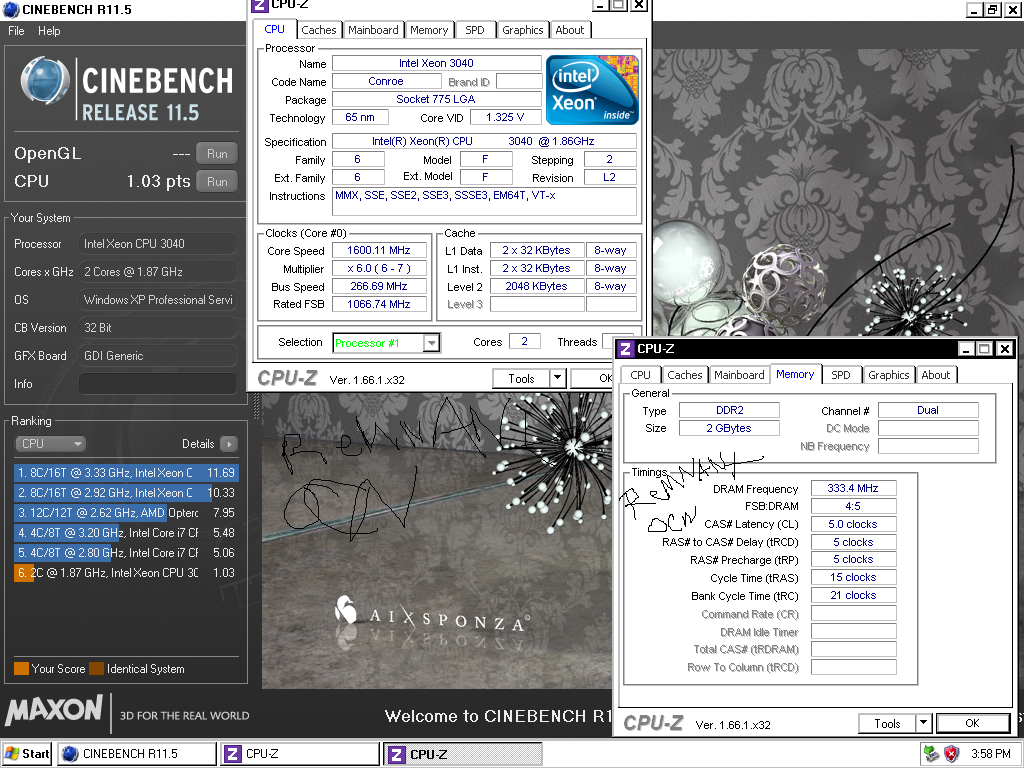Click the Windows Start button

(27, 754)
